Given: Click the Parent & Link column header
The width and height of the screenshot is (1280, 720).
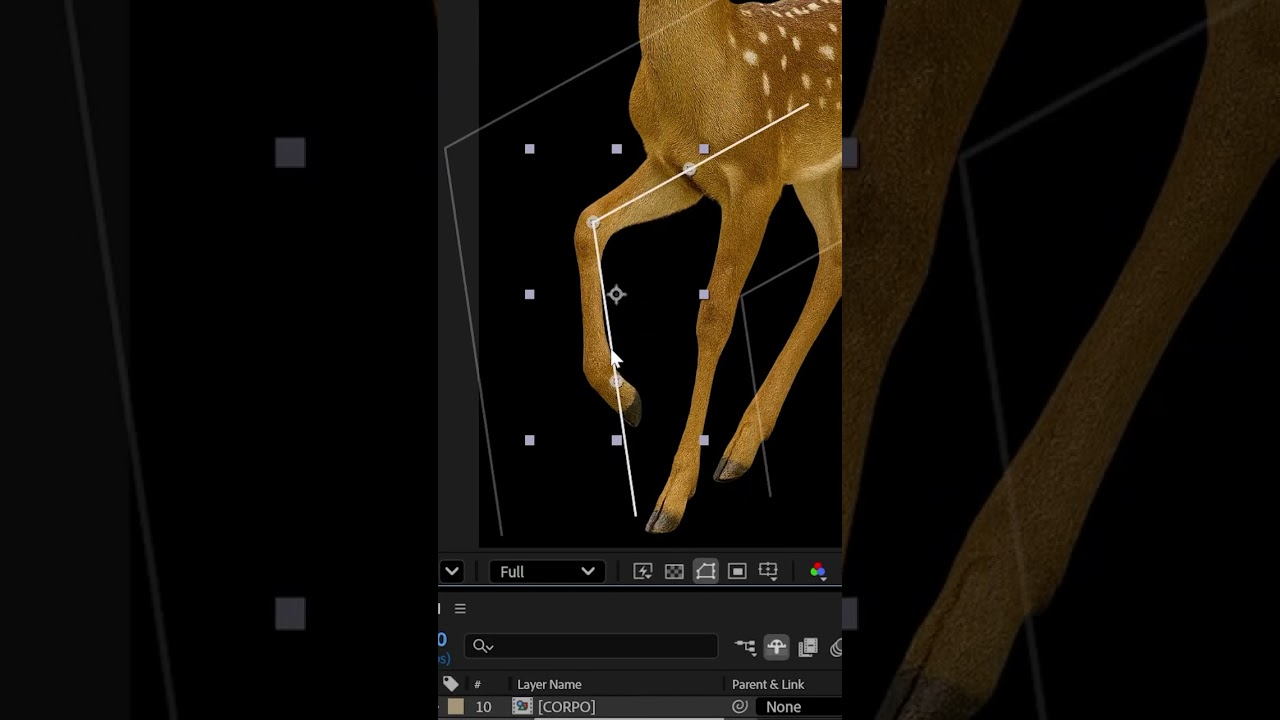Looking at the screenshot, I should point(768,684).
